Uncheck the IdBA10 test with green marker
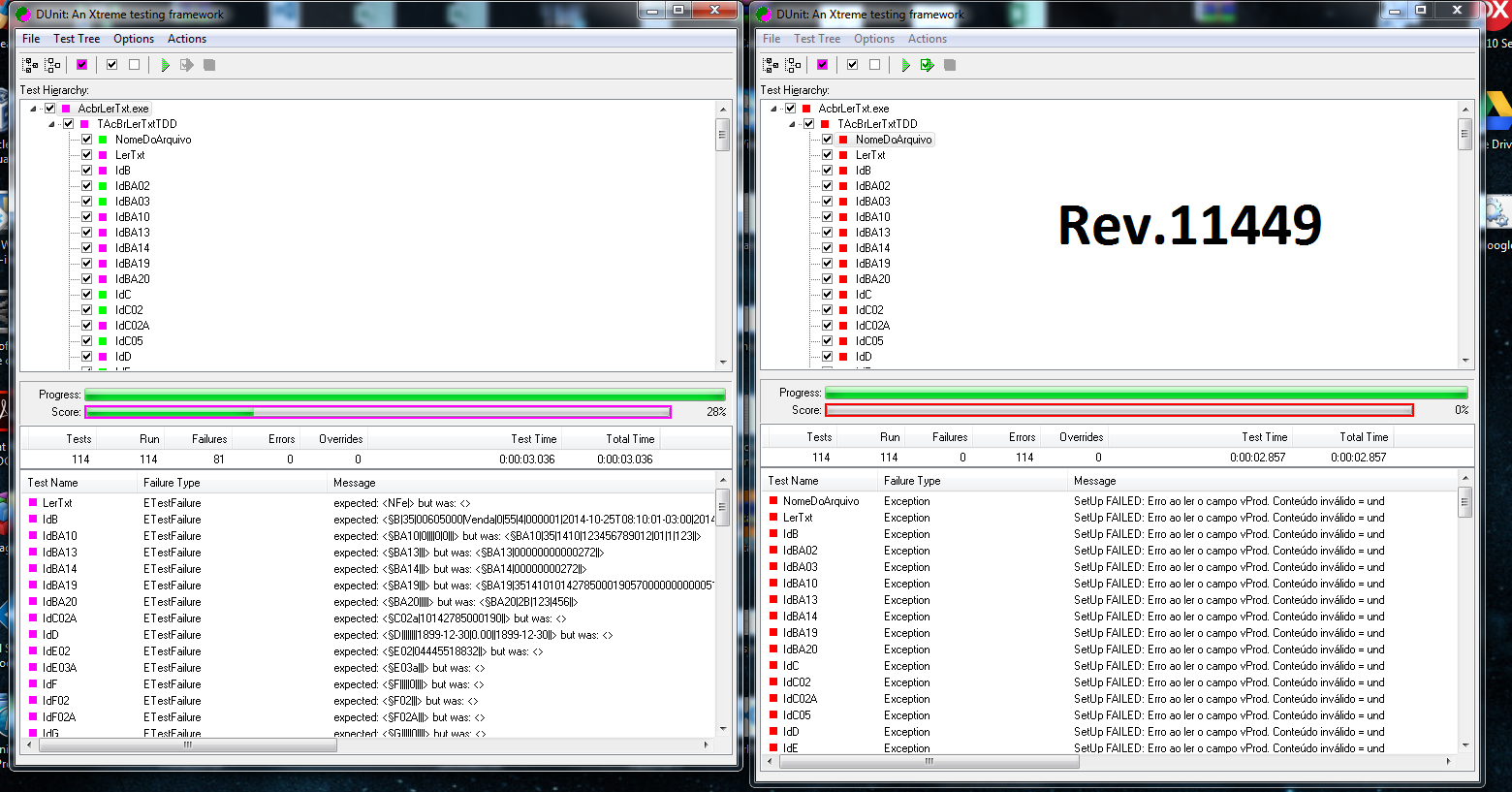 pos(86,217)
